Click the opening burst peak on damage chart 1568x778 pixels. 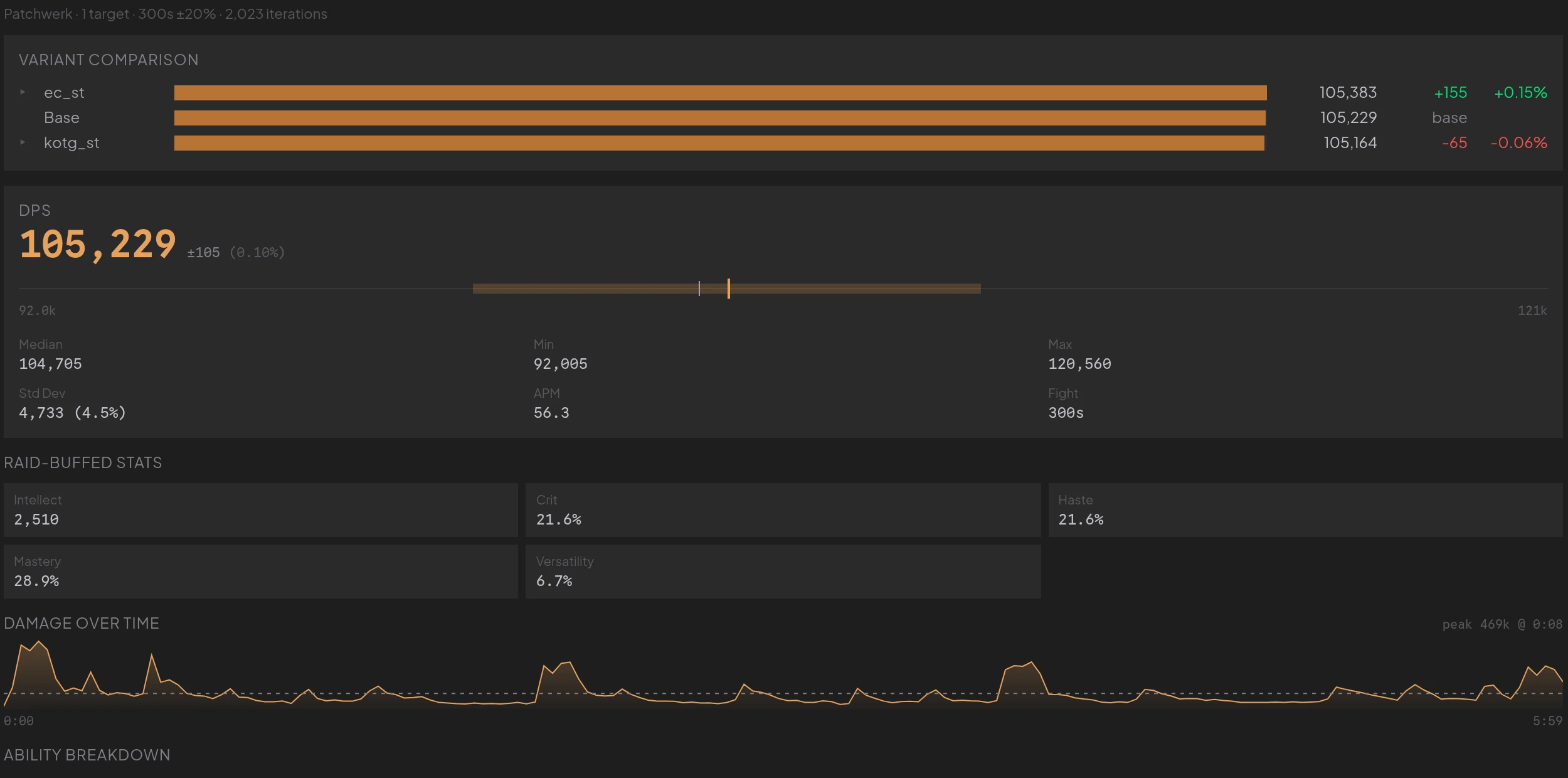39,642
